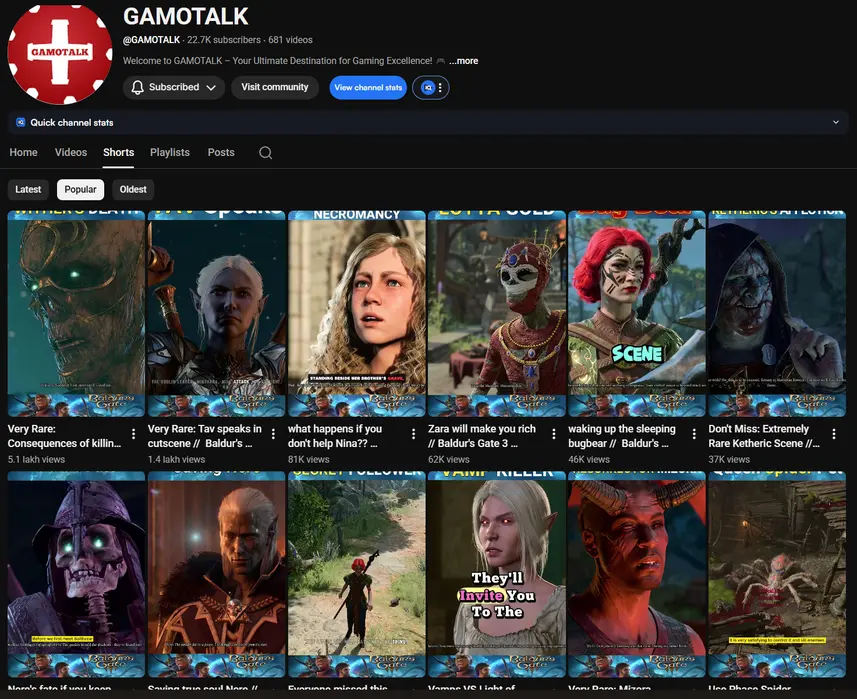
Task: Play the Withers skull short thumbnail
Action: [76, 314]
